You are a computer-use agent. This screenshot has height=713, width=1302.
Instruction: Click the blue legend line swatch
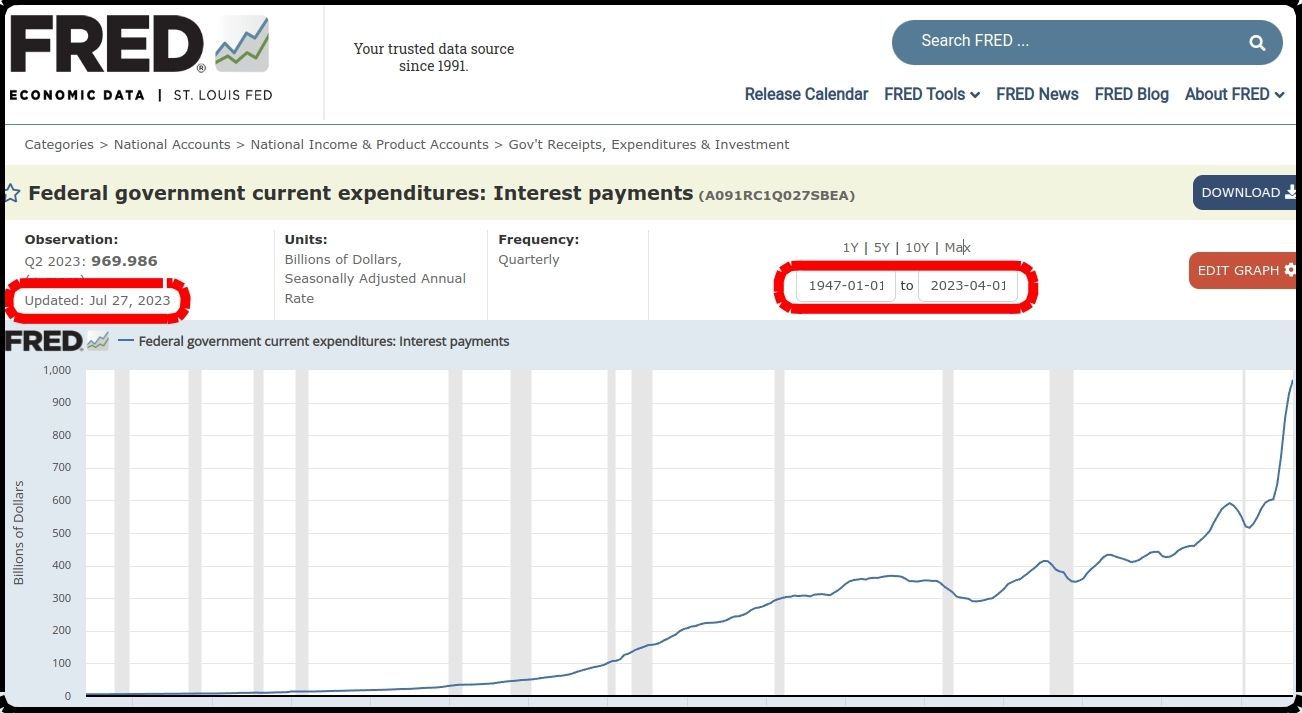tap(126, 341)
